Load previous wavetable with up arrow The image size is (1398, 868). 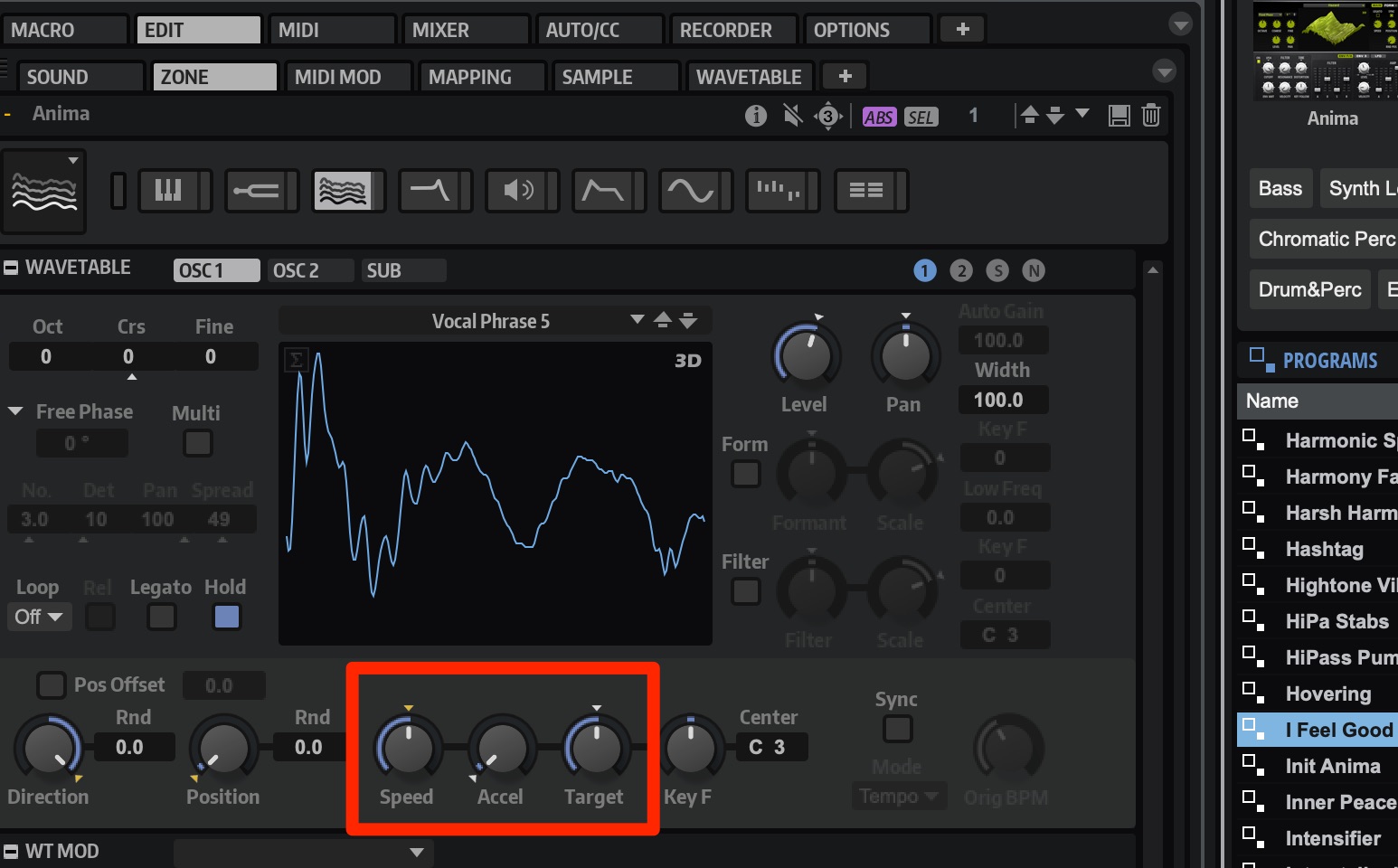tap(663, 320)
